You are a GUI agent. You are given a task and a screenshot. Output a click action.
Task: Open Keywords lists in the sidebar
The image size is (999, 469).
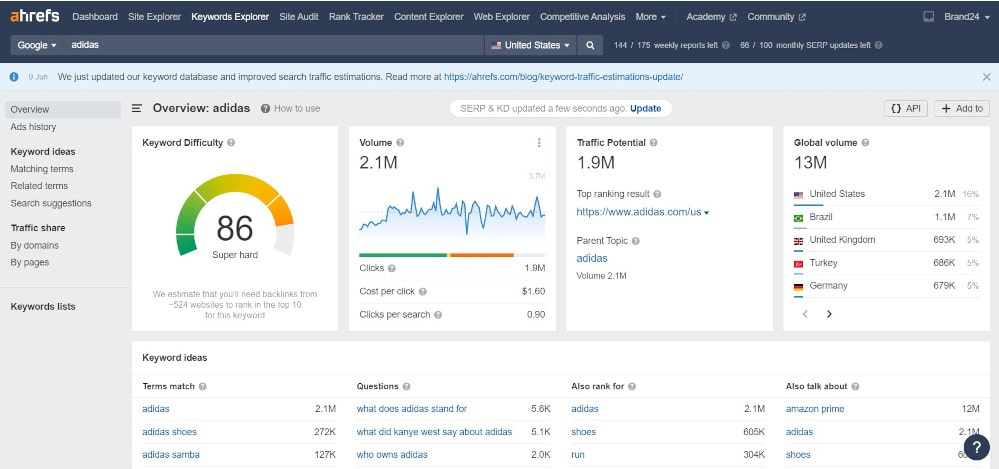point(43,307)
